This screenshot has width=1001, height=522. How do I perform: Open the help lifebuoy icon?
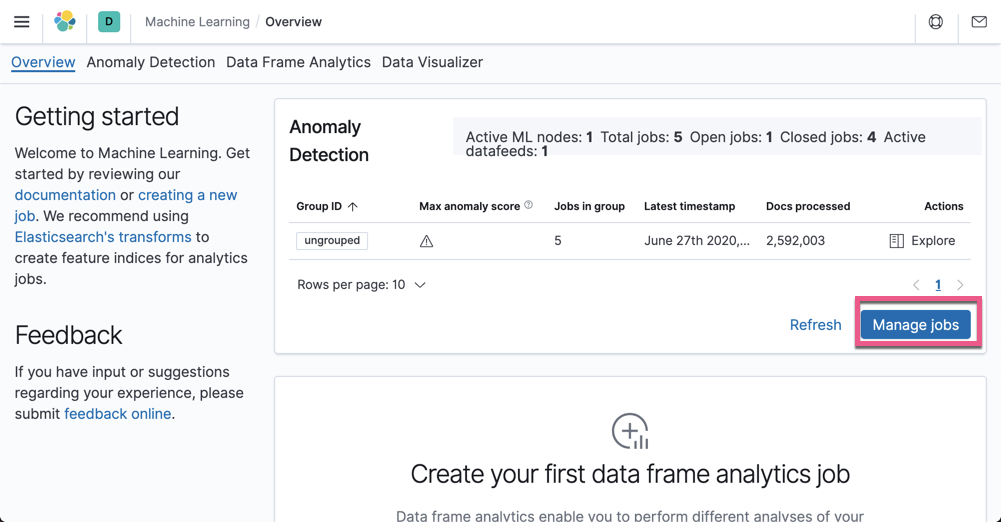tap(936, 22)
